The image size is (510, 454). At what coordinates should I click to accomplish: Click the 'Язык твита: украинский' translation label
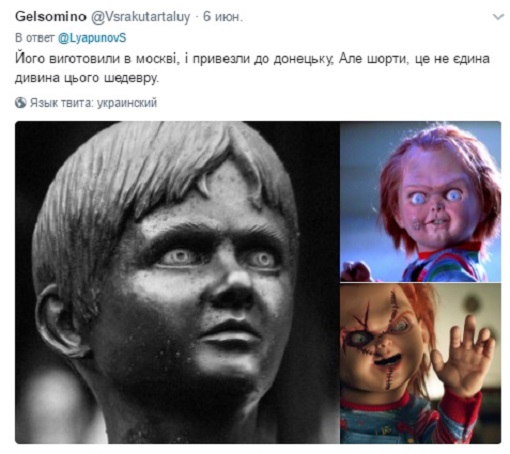click(x=93, y=103)
